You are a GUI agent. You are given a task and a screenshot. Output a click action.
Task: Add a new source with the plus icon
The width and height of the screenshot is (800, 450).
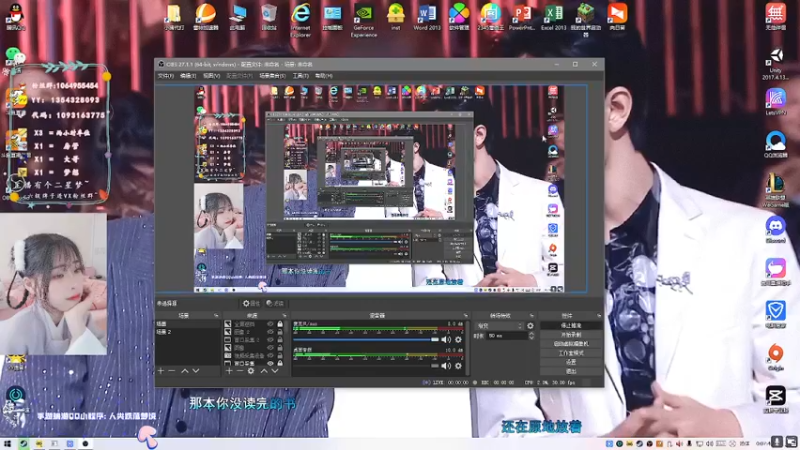pos(229,371)
